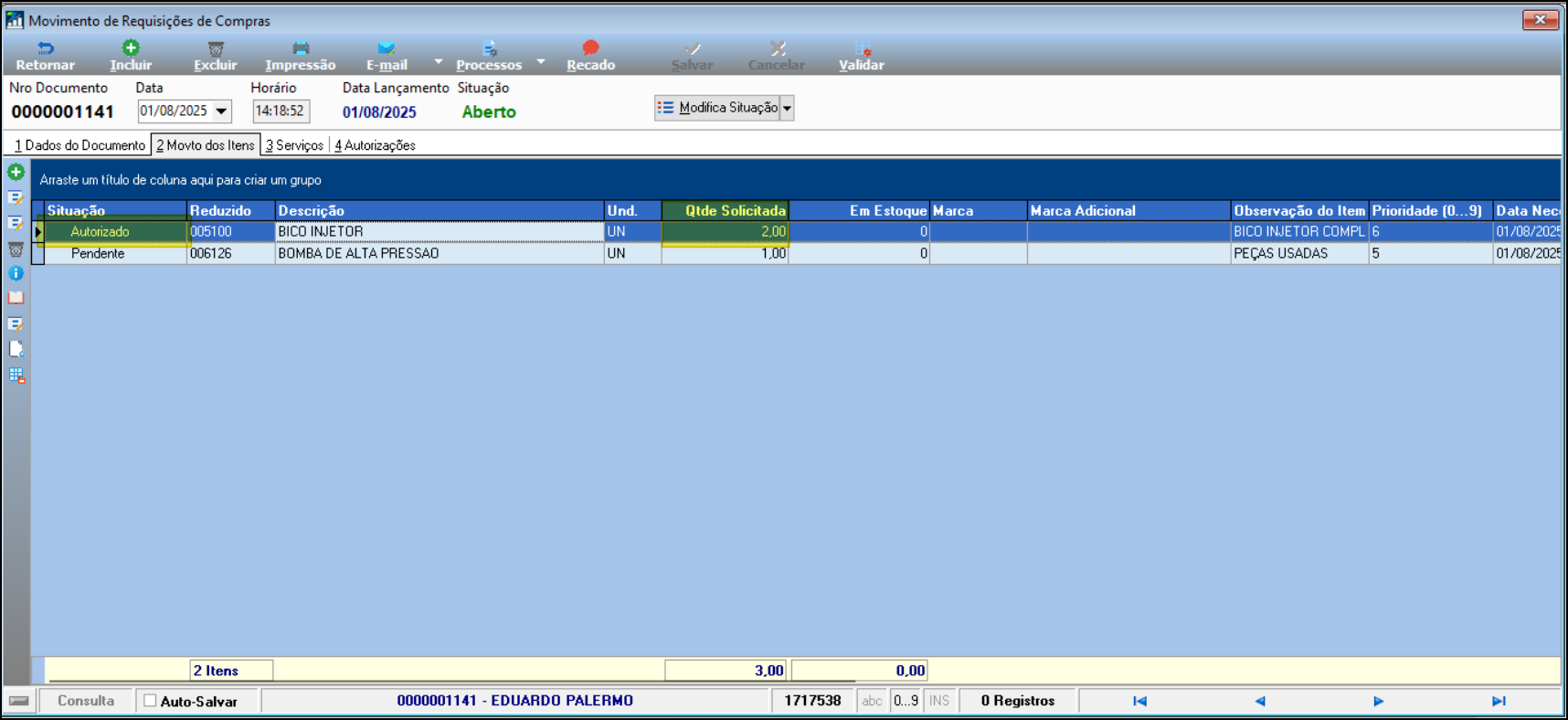Click the 0..9 indicator in status bar
Viewport: 1568px width, 720px height.
click(x=906, y=701)
